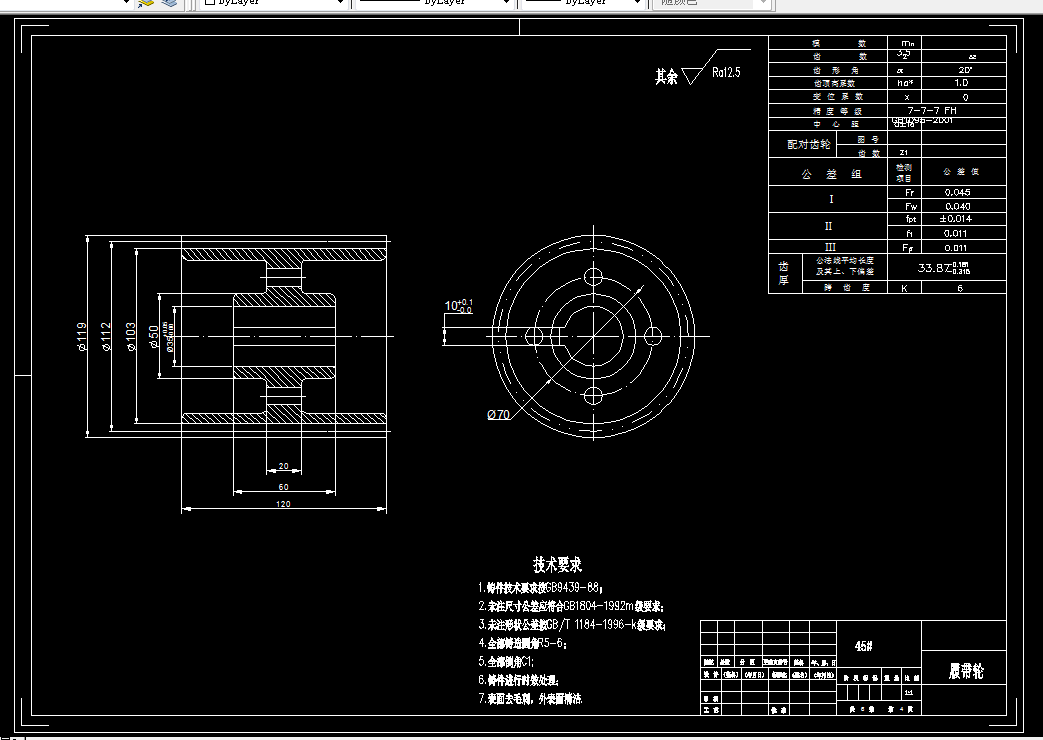Select the Ø70 leader dimension
The height and width of the screenshot is (740, 1043).
(498, 415)
